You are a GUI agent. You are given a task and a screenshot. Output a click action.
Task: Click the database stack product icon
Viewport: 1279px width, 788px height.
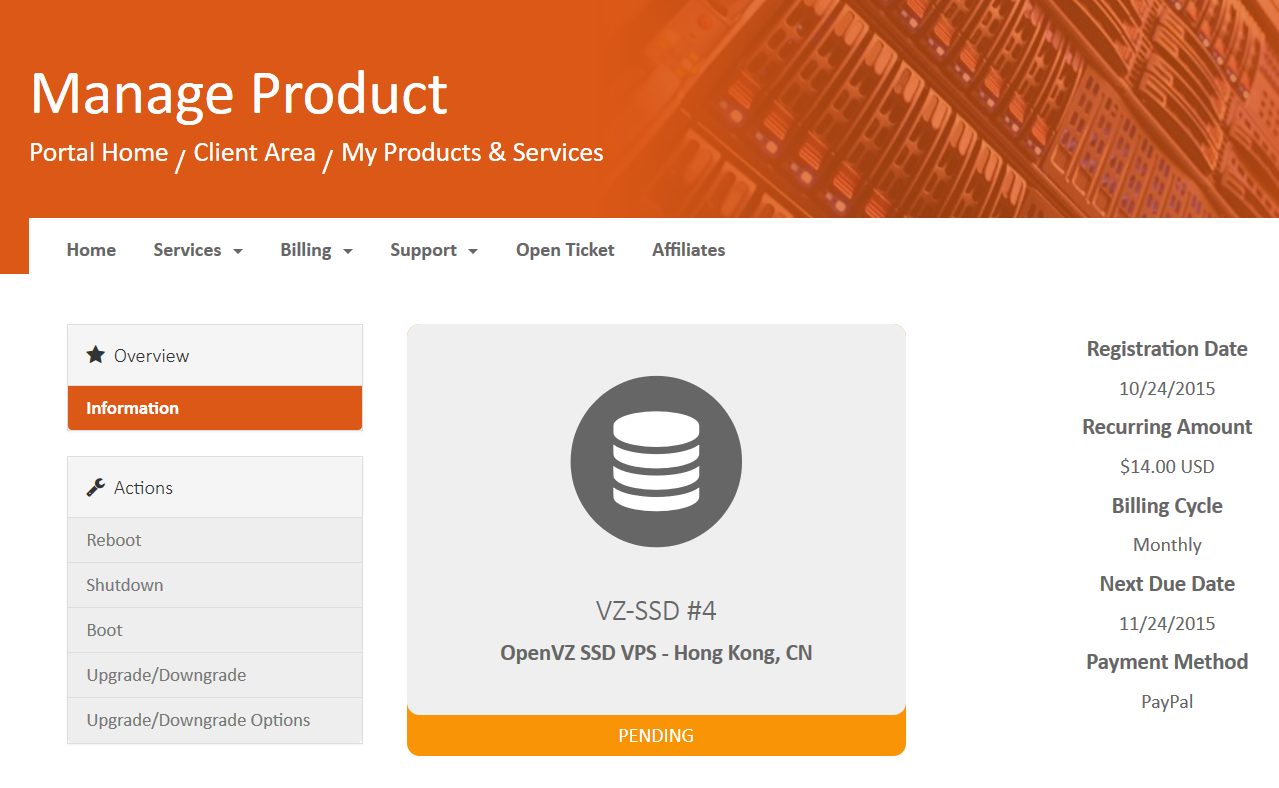[656, 462]
